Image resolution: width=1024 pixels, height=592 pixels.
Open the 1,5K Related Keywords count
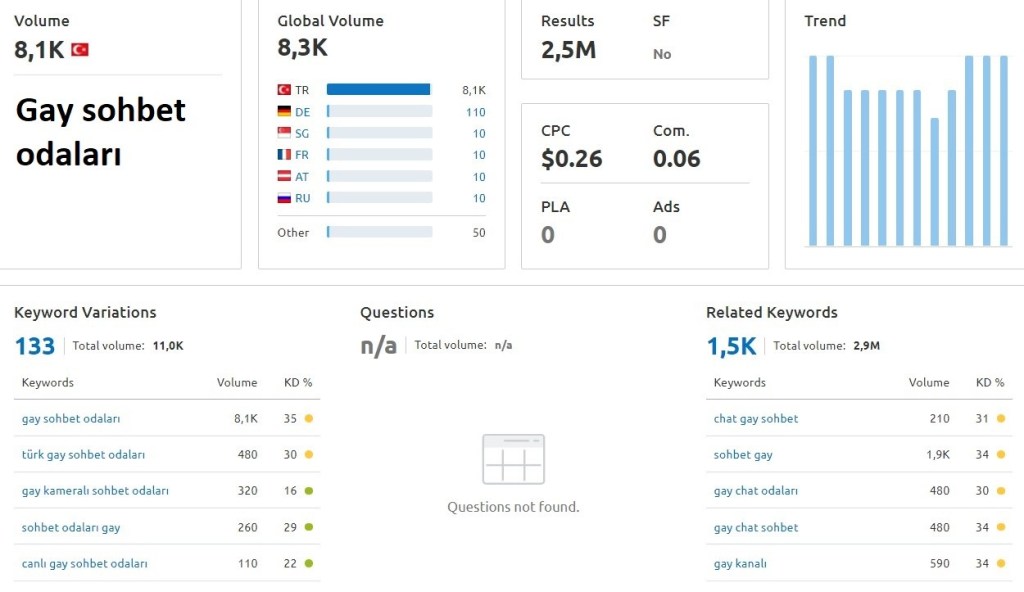(731, 346)
